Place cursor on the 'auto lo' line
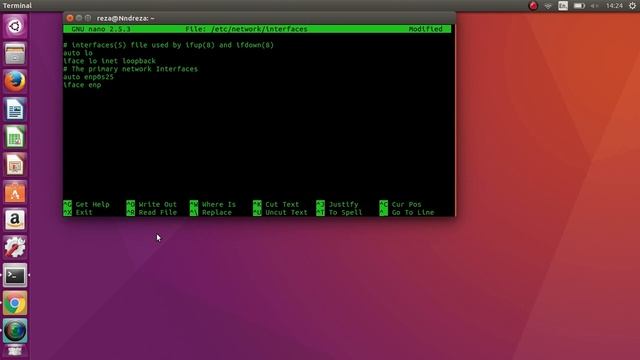 [x=78, y=53]
